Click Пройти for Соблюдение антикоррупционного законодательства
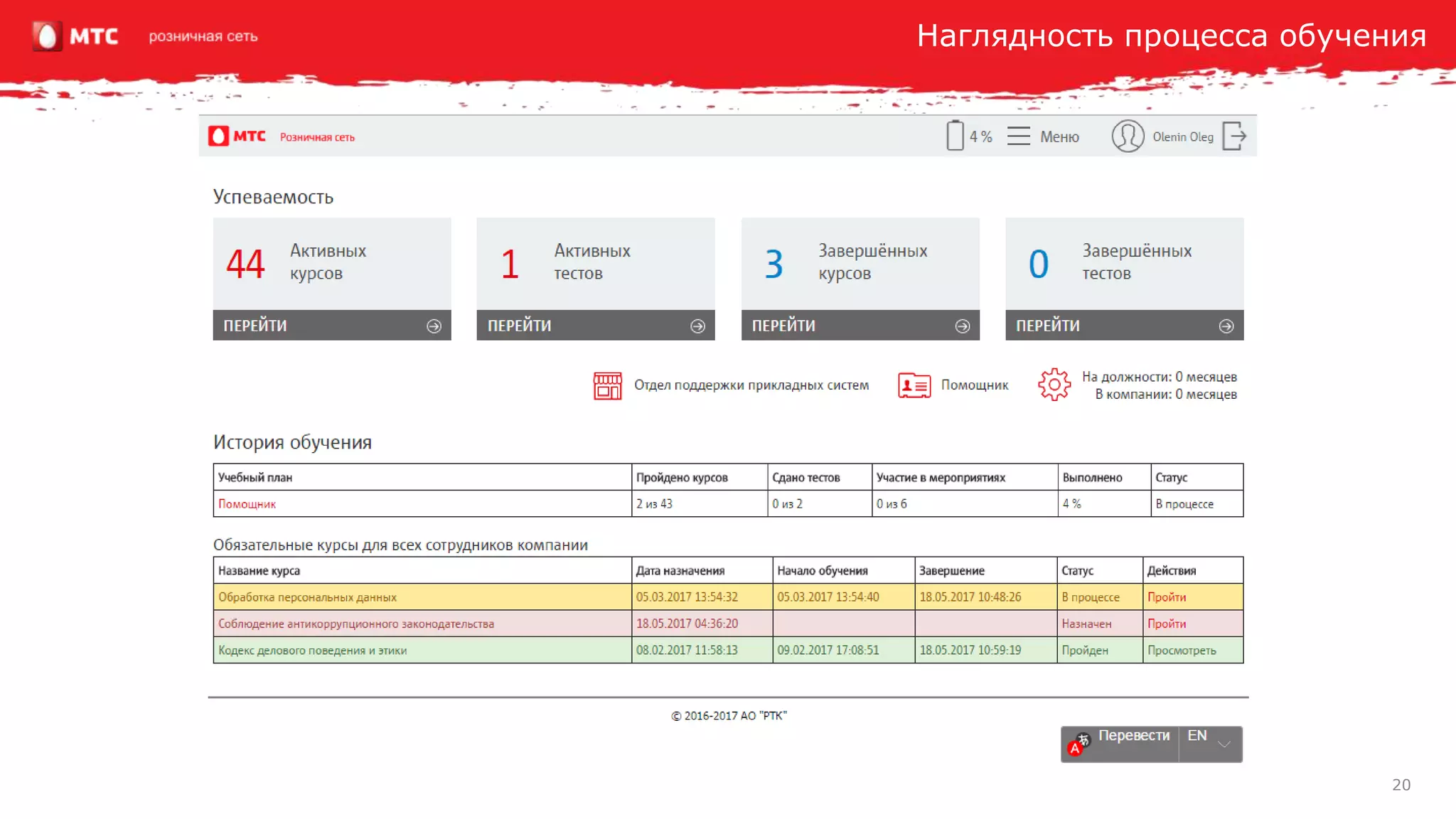 [1167, 623]
